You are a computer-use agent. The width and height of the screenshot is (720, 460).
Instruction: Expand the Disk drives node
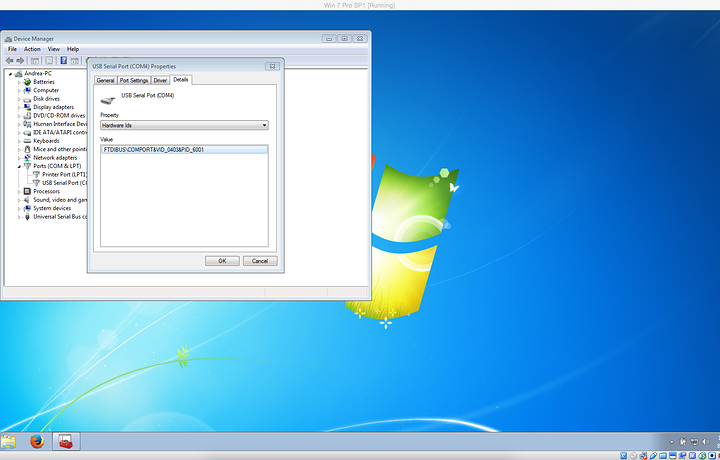[19, 99]
